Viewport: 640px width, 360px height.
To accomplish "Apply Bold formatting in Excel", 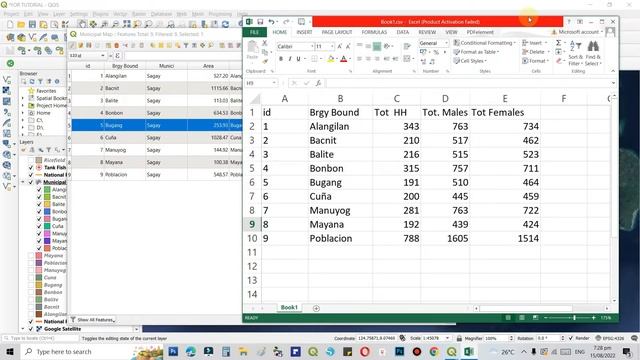I will pos(281,59).
